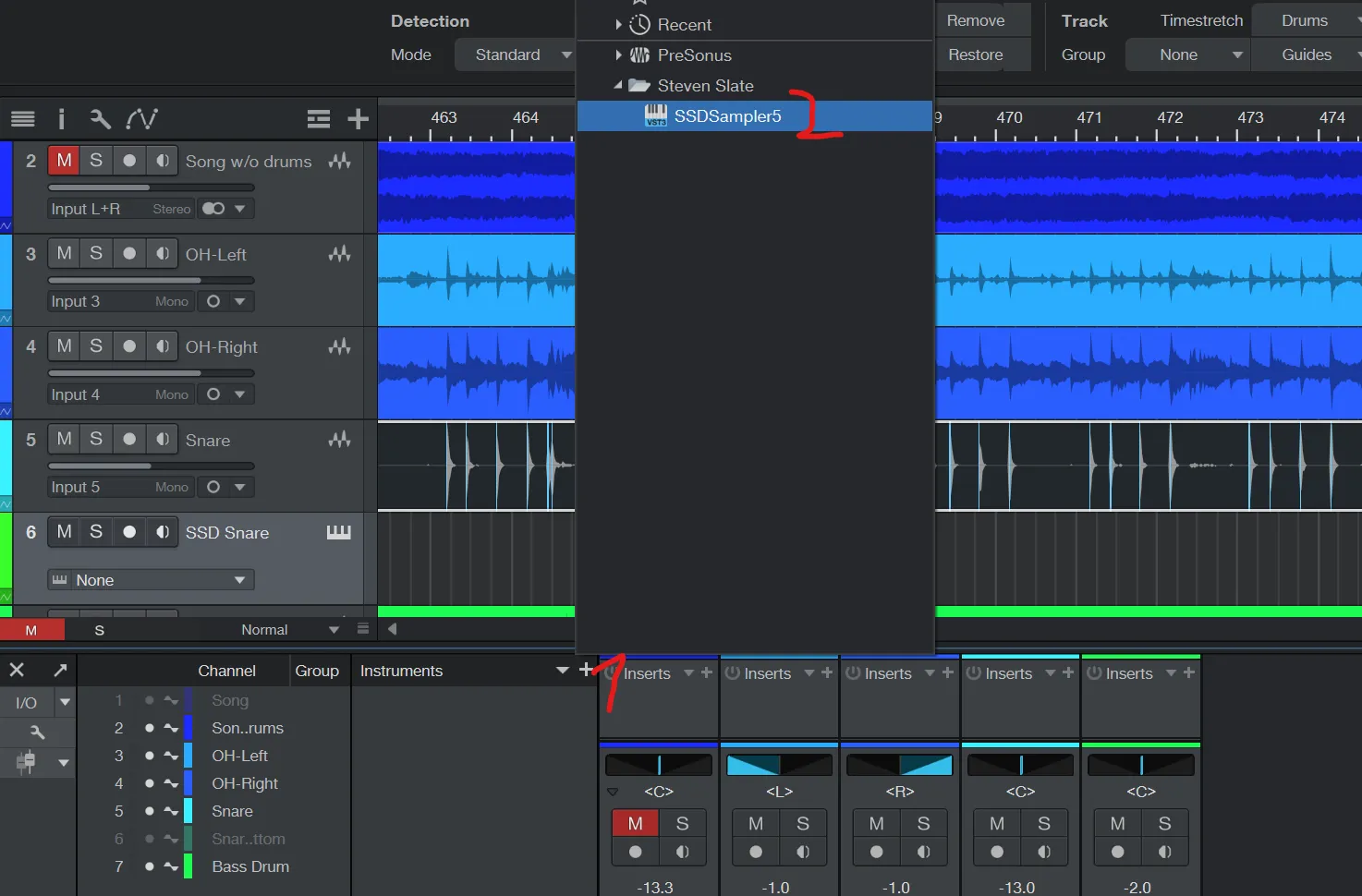Click the keyboard icon on SSD Snare track
The height and width of the screenshot is (896, 1362).
click(x=338, y=532)
